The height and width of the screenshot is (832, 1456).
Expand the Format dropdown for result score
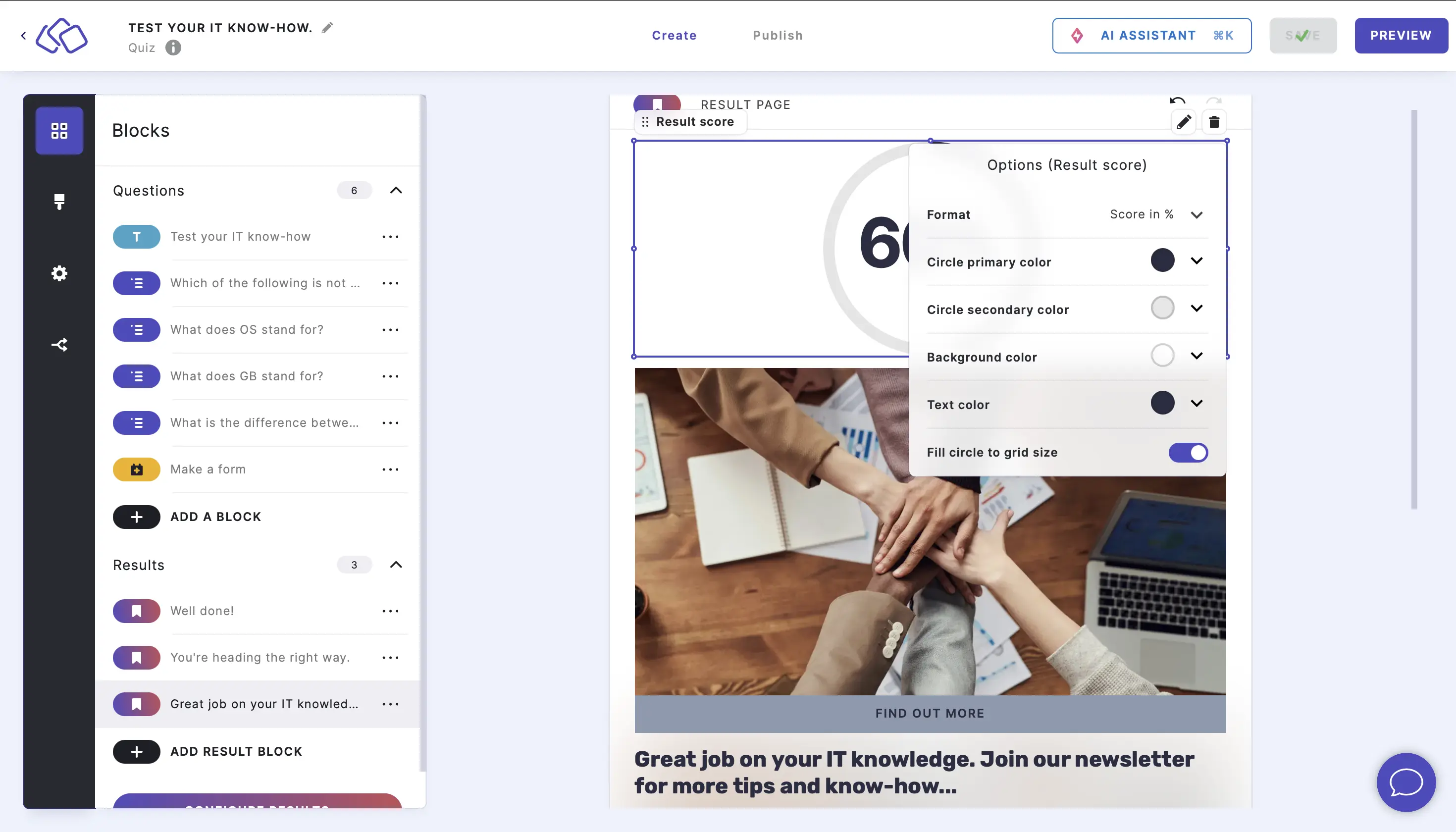click(x=1197, y=214)
